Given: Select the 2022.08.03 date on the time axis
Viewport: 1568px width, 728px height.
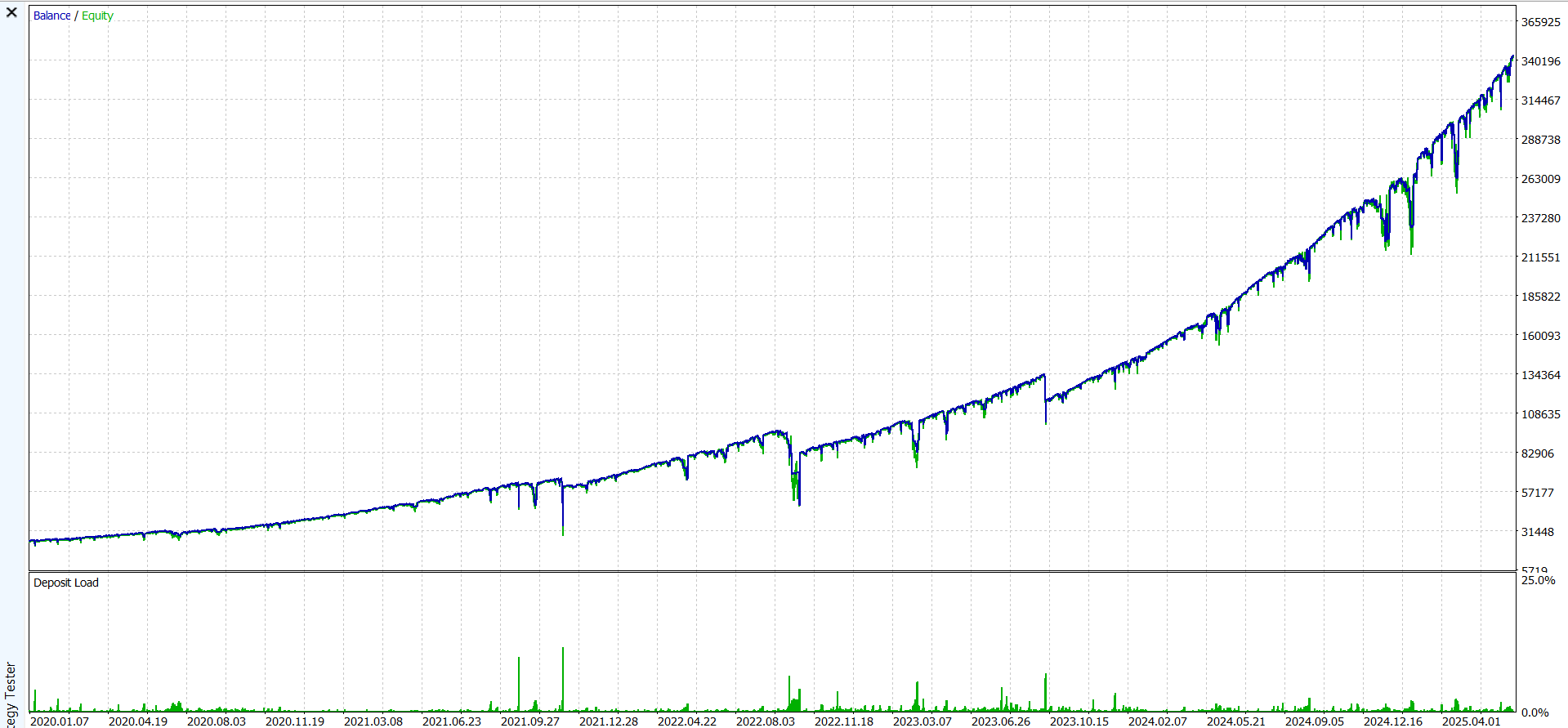Looking at the screenshot, I should coord(765,721).
